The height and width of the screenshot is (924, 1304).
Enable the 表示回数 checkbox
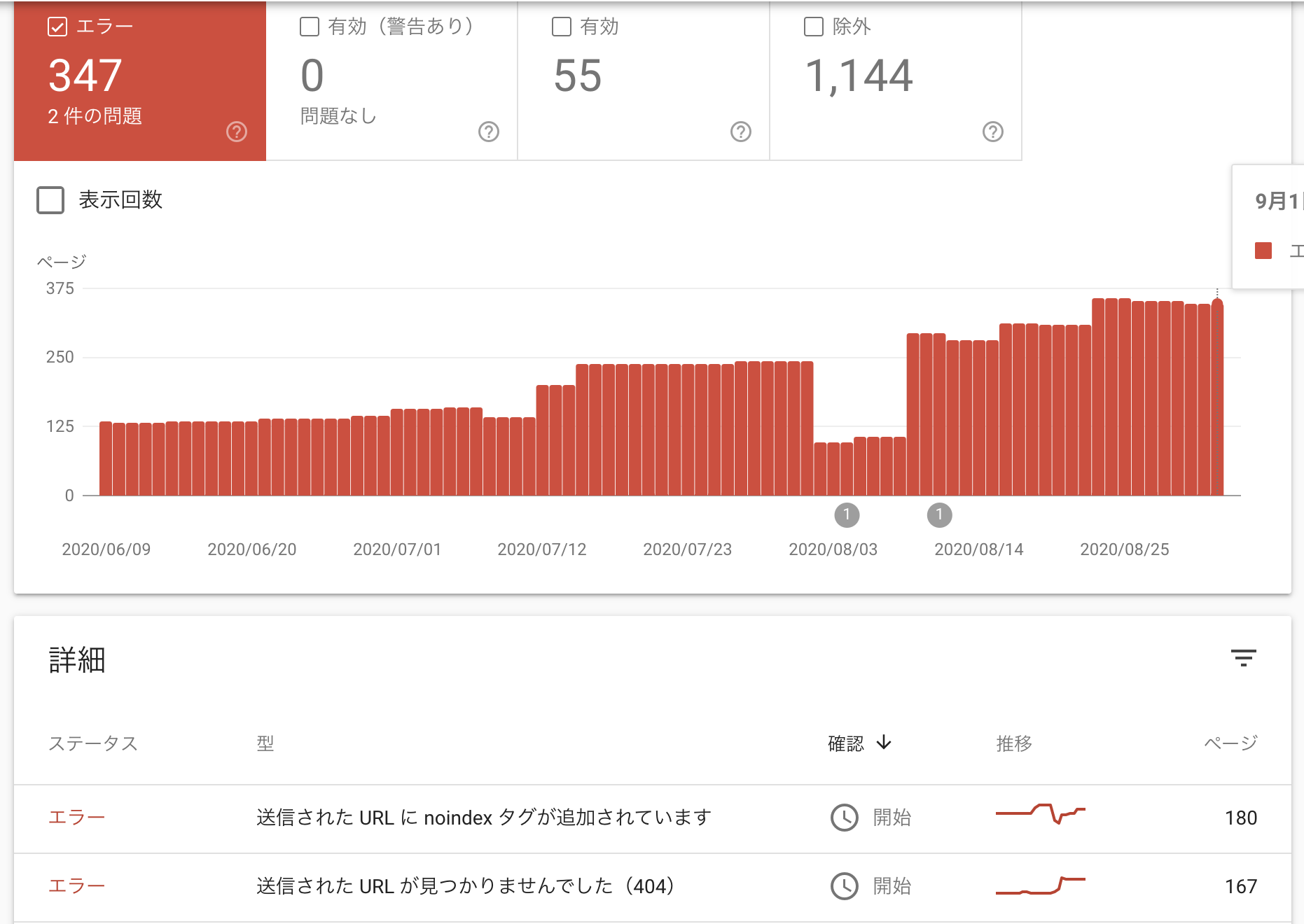(x=50, y=200)
